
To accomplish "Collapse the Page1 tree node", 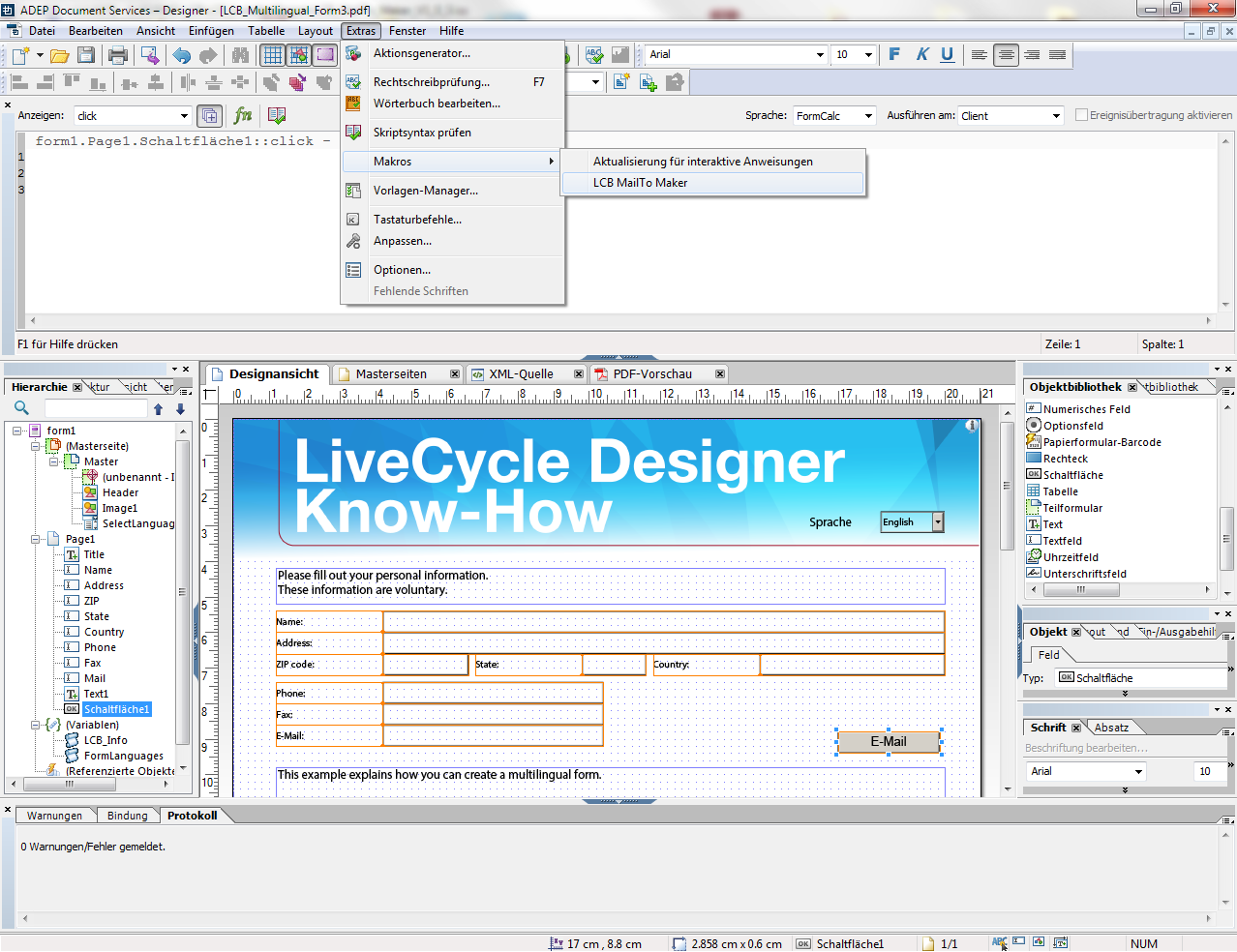I will pyautogui.click(x=36, y=539).
